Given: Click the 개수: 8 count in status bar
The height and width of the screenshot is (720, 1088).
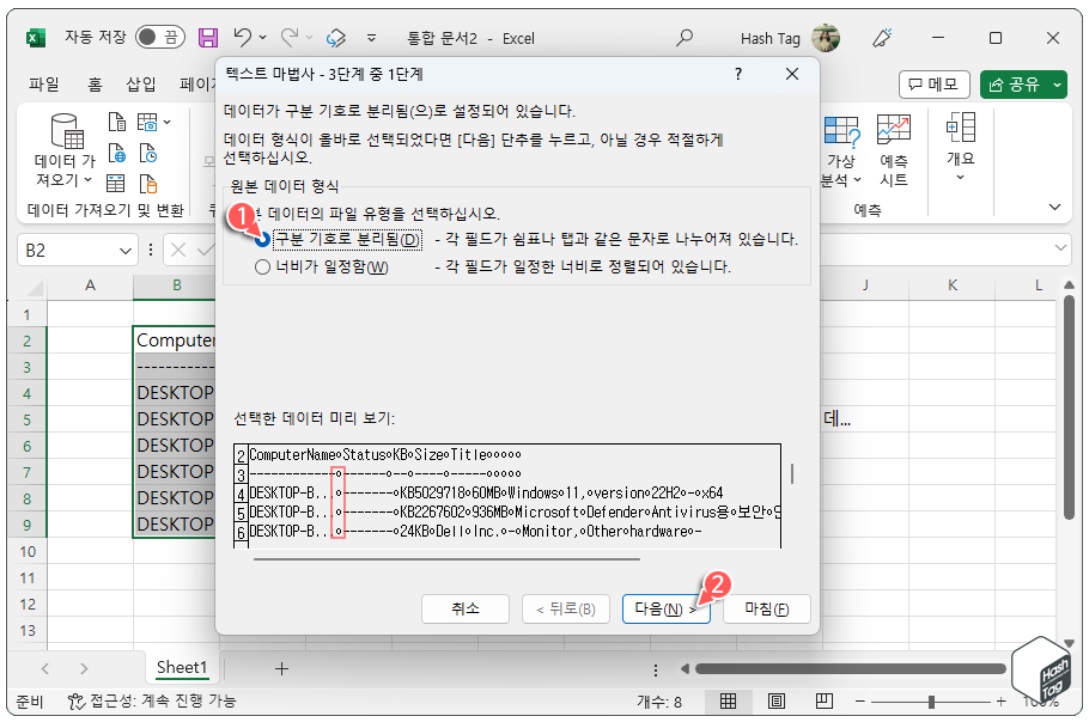Looking at the screenshot, I should (659, 702).
